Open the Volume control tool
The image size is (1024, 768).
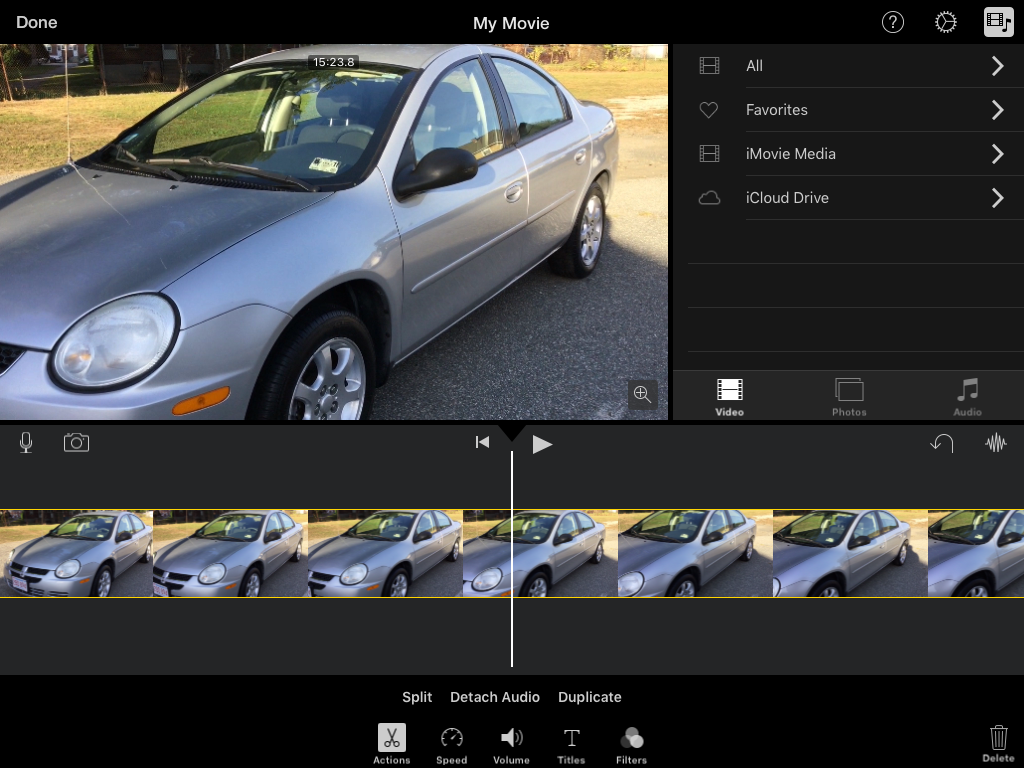(511, 744)
